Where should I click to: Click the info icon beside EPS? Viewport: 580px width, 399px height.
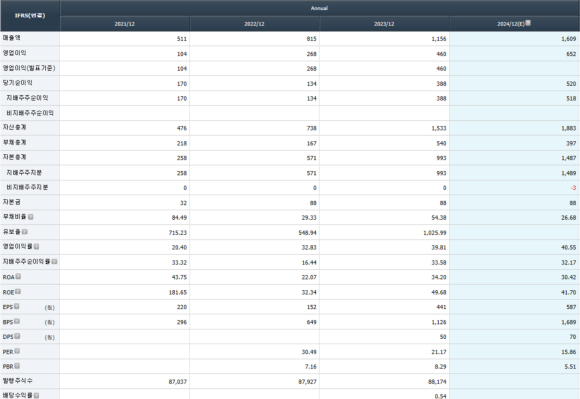[x=17, y=307]
